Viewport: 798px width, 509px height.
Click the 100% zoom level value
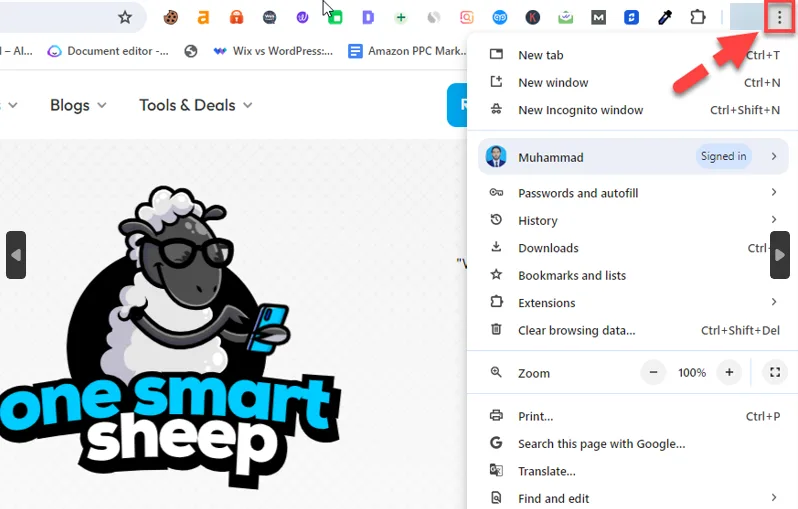[x=692, y=373]
